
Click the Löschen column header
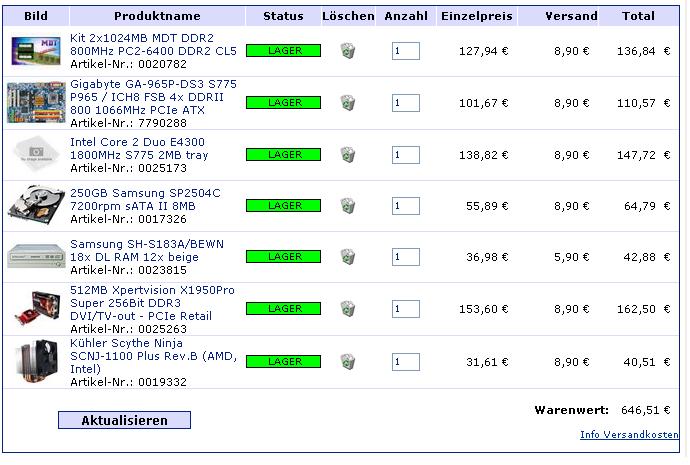348,16
